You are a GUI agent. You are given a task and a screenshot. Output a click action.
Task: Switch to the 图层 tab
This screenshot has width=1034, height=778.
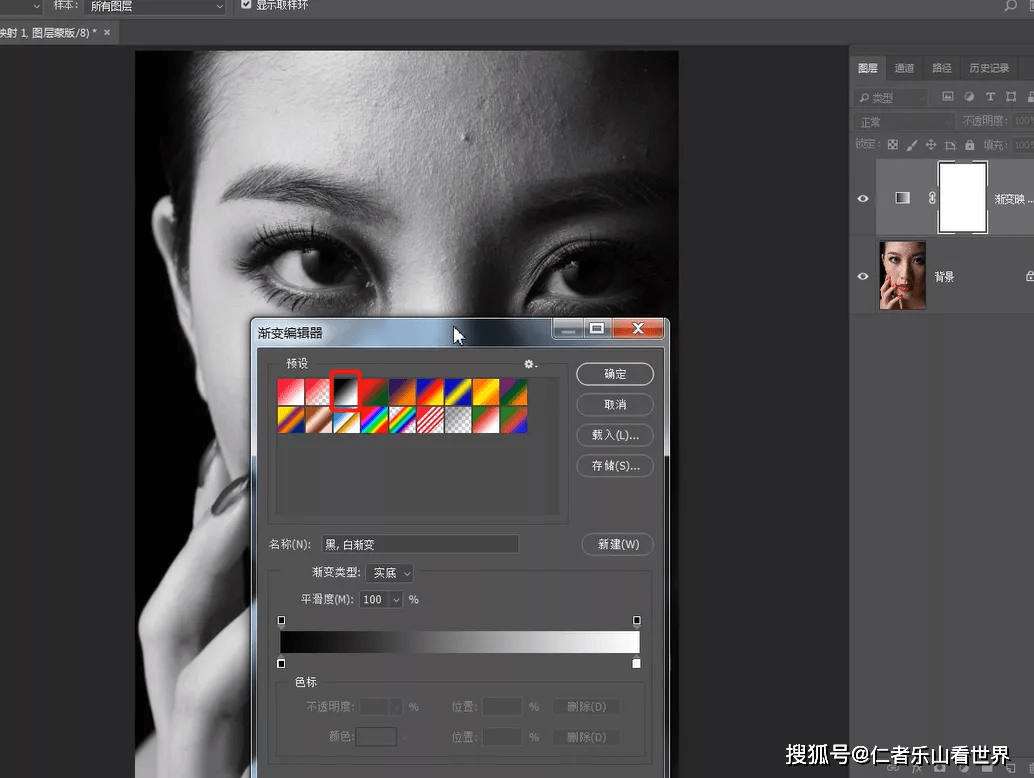coord(868,68)
